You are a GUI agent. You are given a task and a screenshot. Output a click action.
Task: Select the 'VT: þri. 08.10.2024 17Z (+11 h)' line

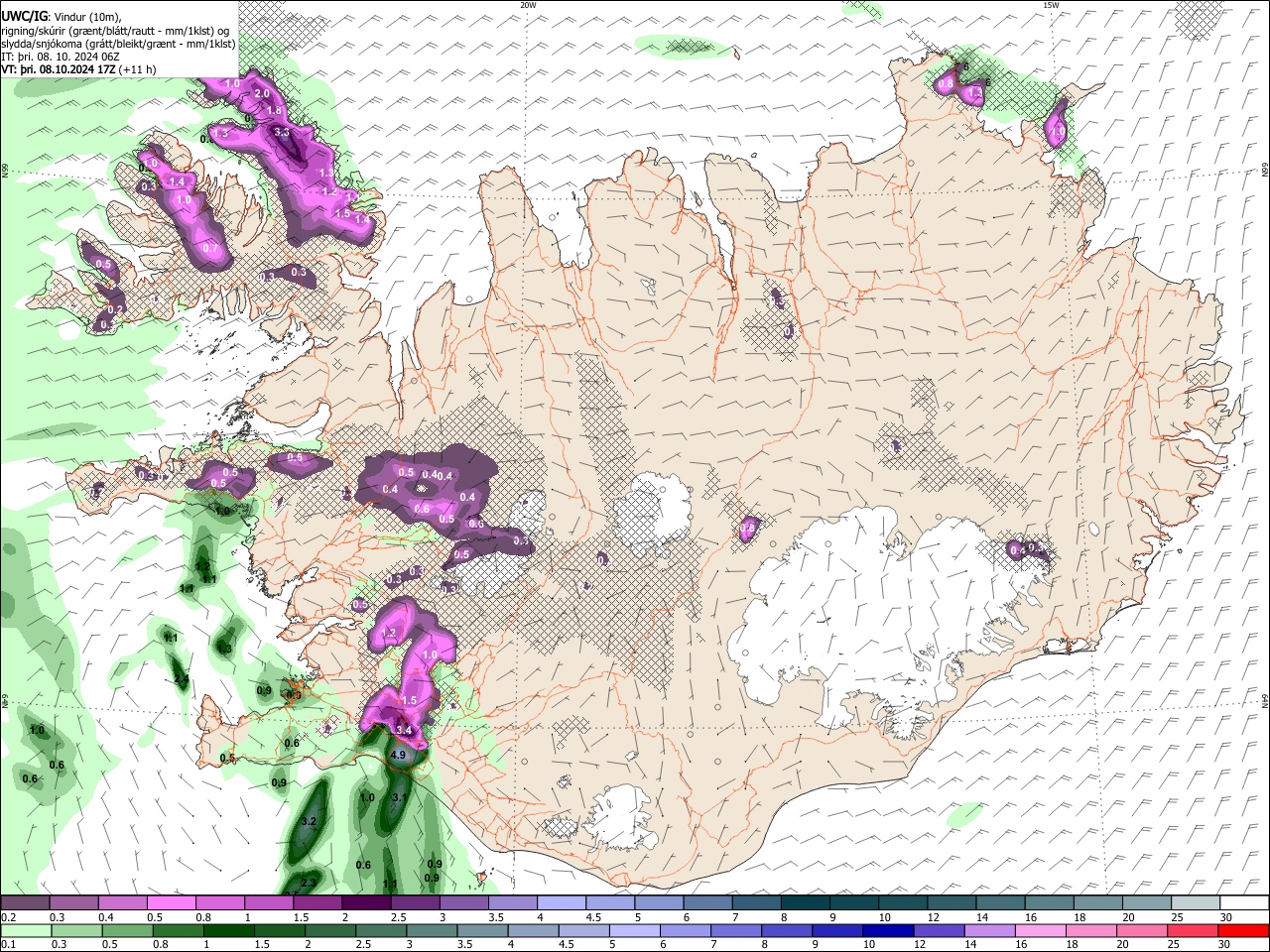pyautogui.click(x=76, y=69)
